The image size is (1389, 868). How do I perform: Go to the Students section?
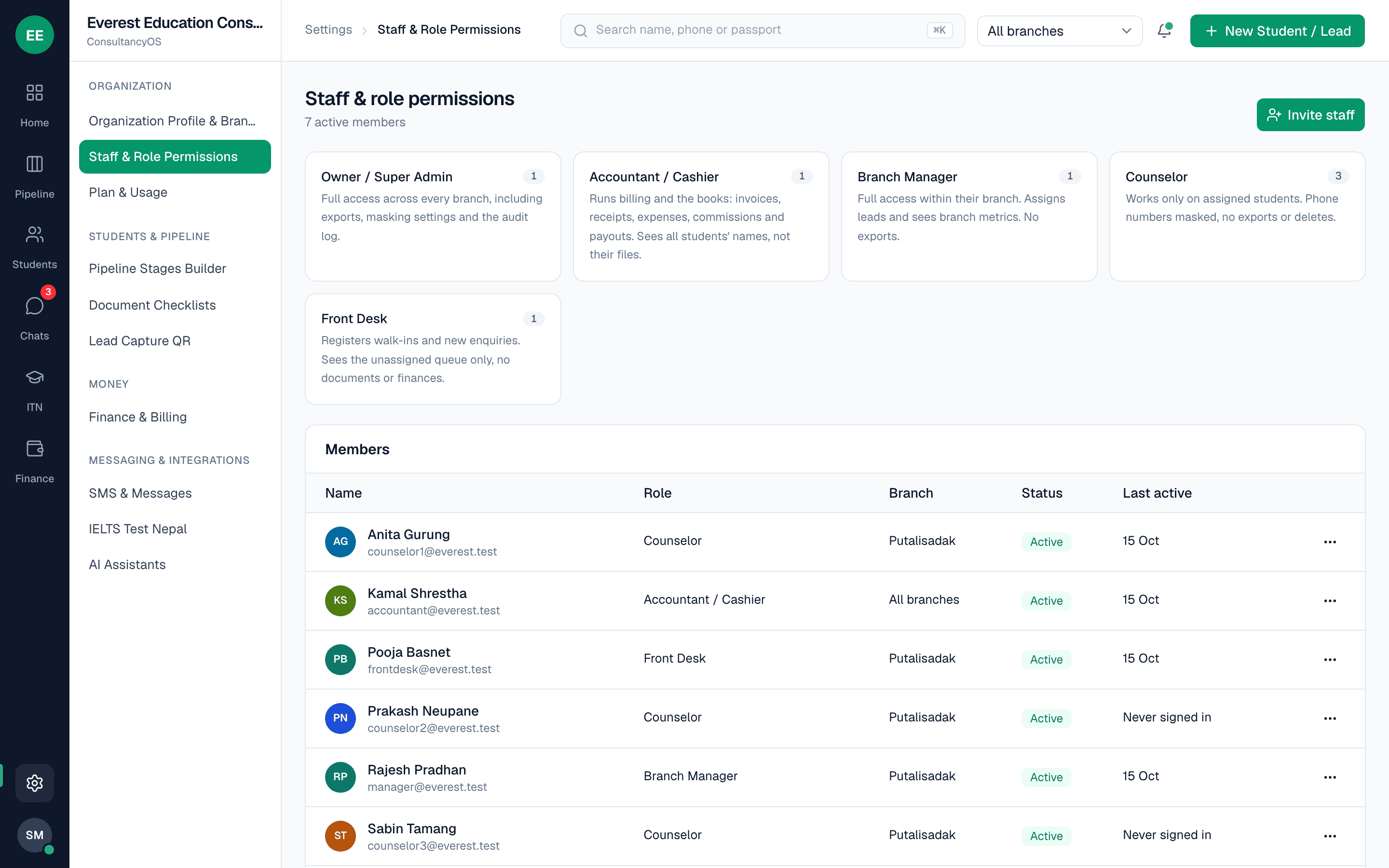pos(34,247)
